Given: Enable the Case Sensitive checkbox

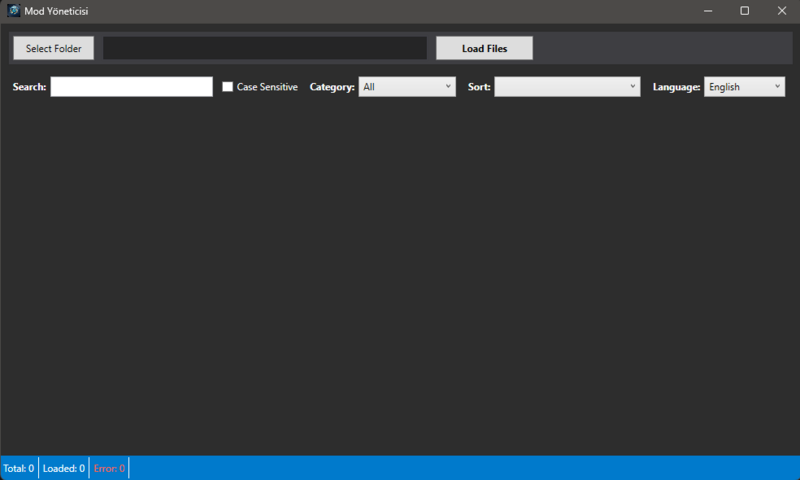Looking at the screenshot, I should click(228, 87).
